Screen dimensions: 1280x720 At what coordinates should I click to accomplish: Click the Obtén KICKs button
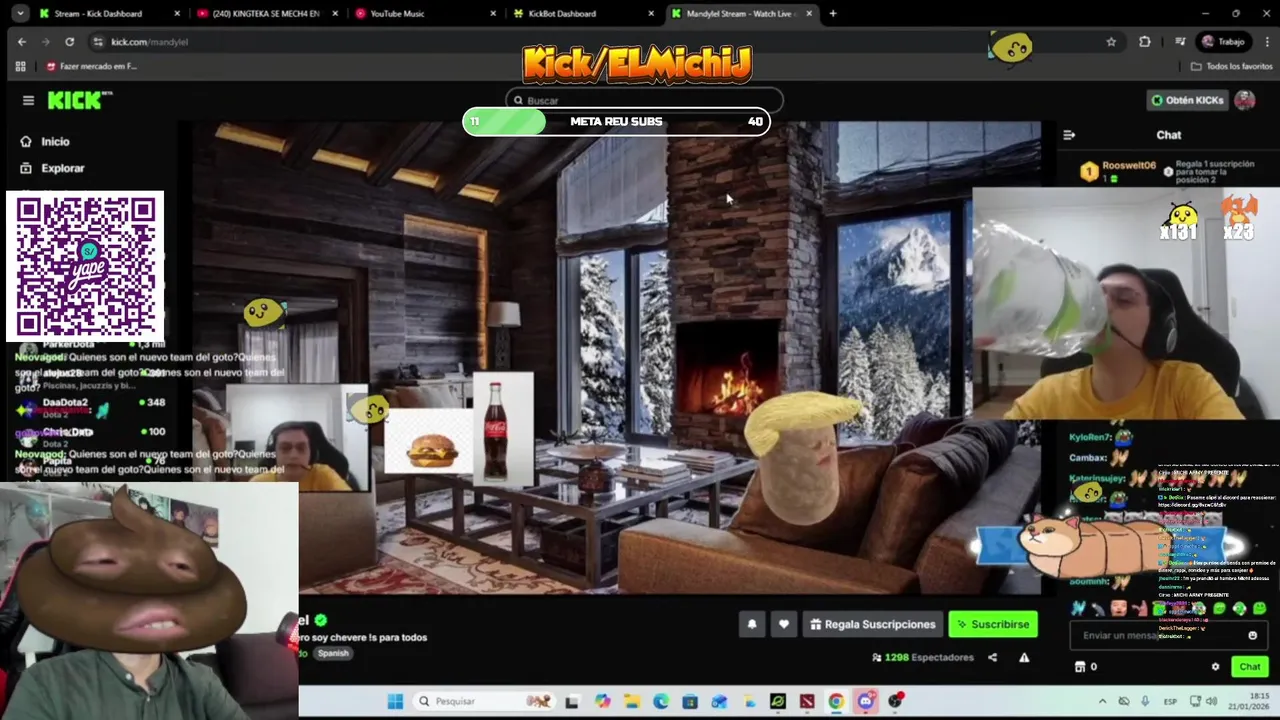pyautogui.click(x=1187, y=100)
